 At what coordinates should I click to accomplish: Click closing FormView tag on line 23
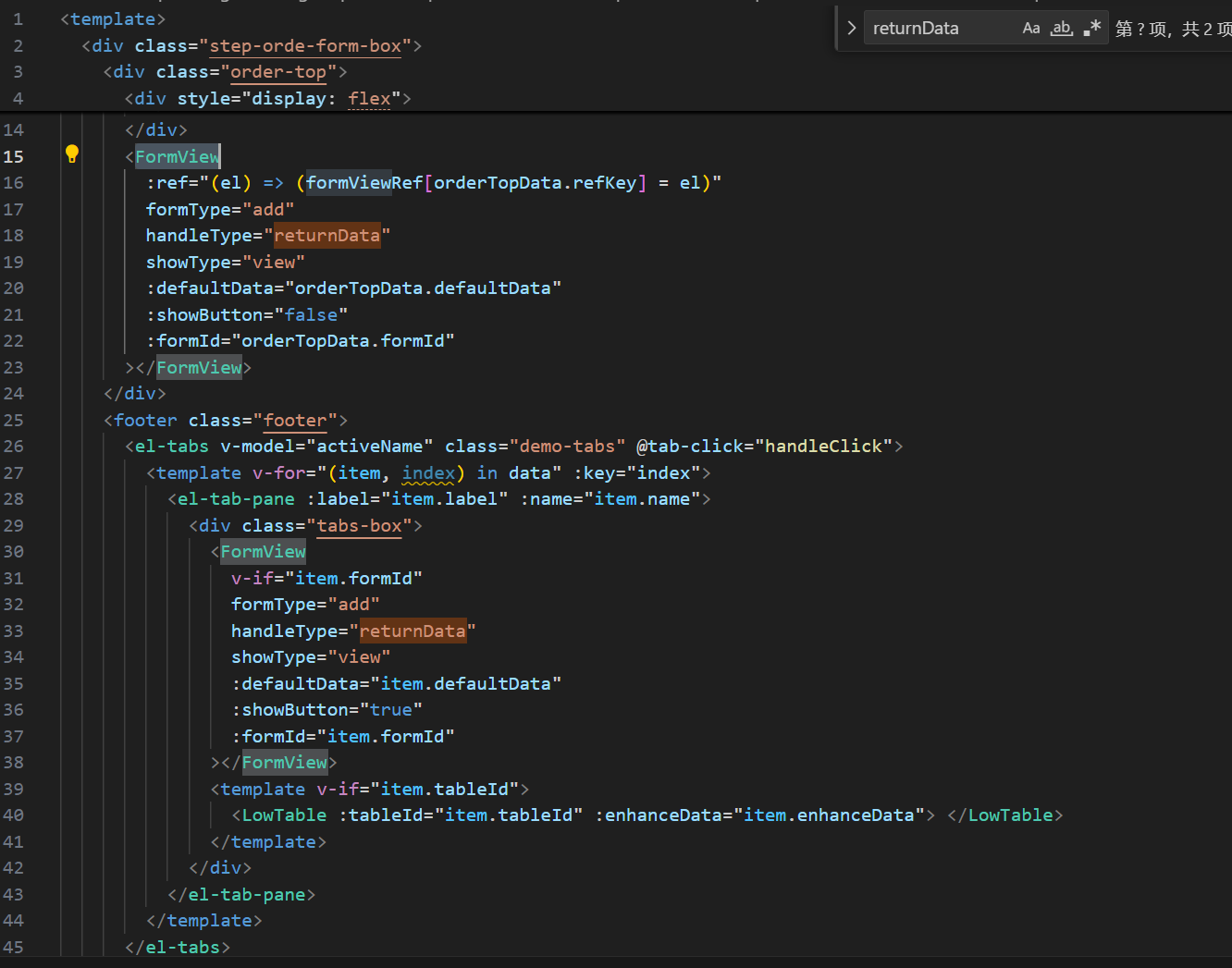(x=199, y=368)
